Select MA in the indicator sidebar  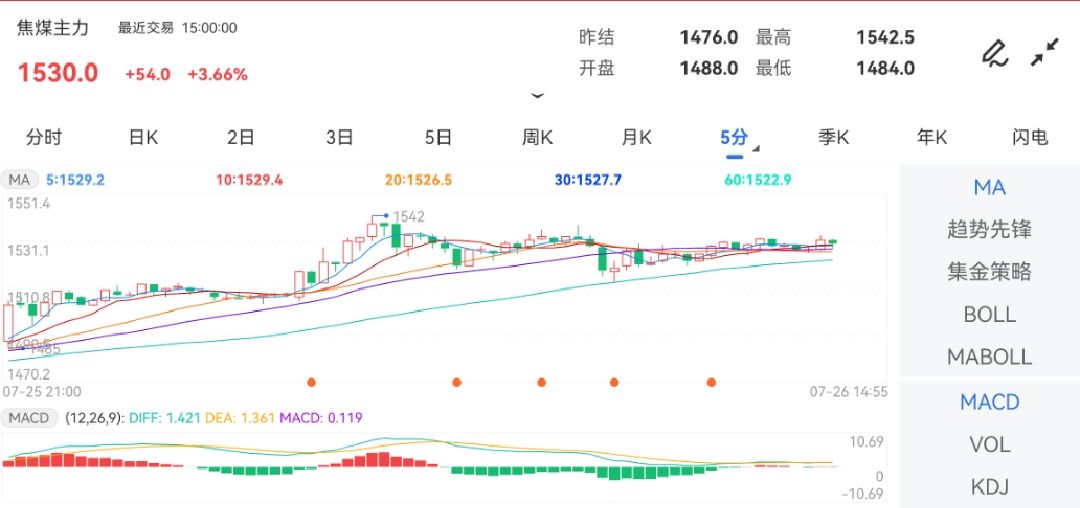990,187
